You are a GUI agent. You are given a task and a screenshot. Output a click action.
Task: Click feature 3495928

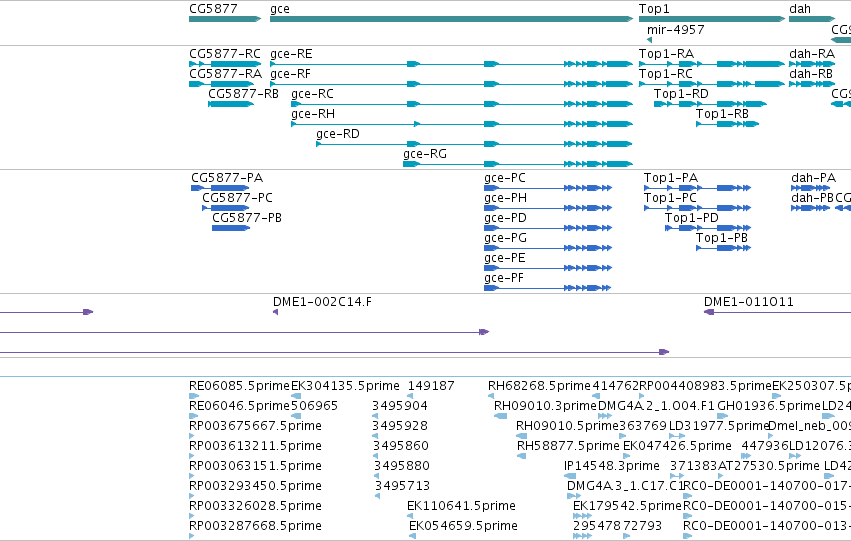[400, 426]
